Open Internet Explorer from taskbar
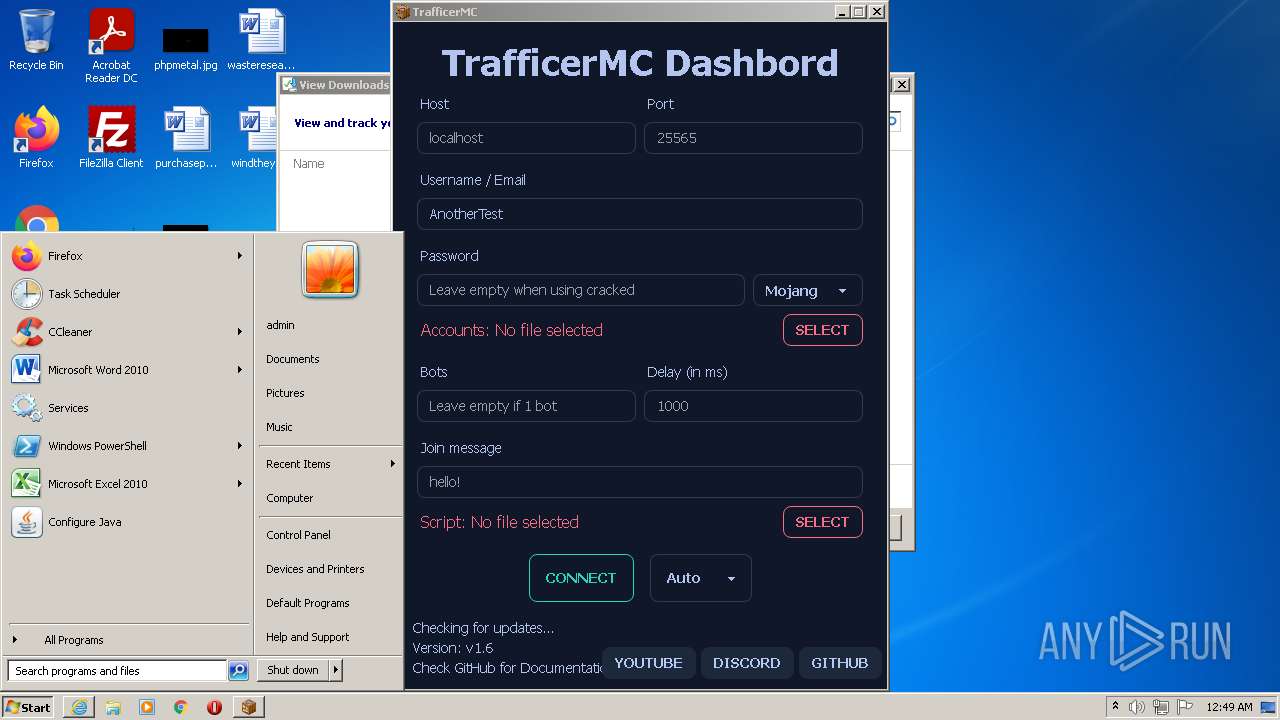The height and width of the screenshot is (720, 1280). (x=79, y=707)
